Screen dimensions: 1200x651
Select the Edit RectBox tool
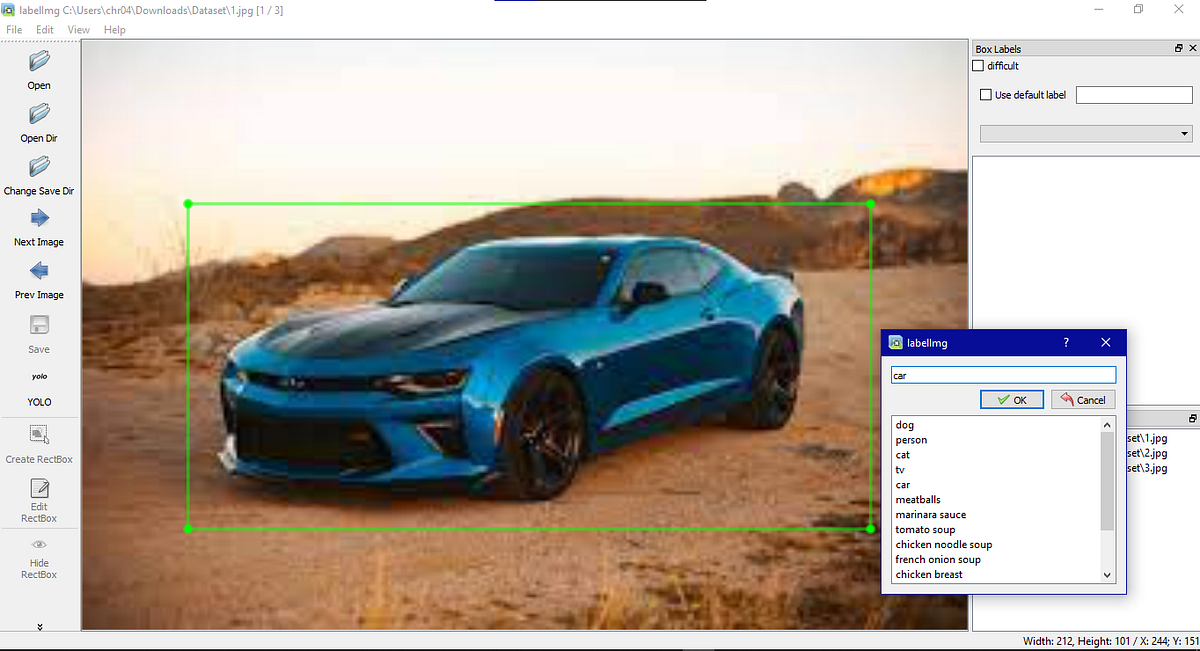point(39,497)
